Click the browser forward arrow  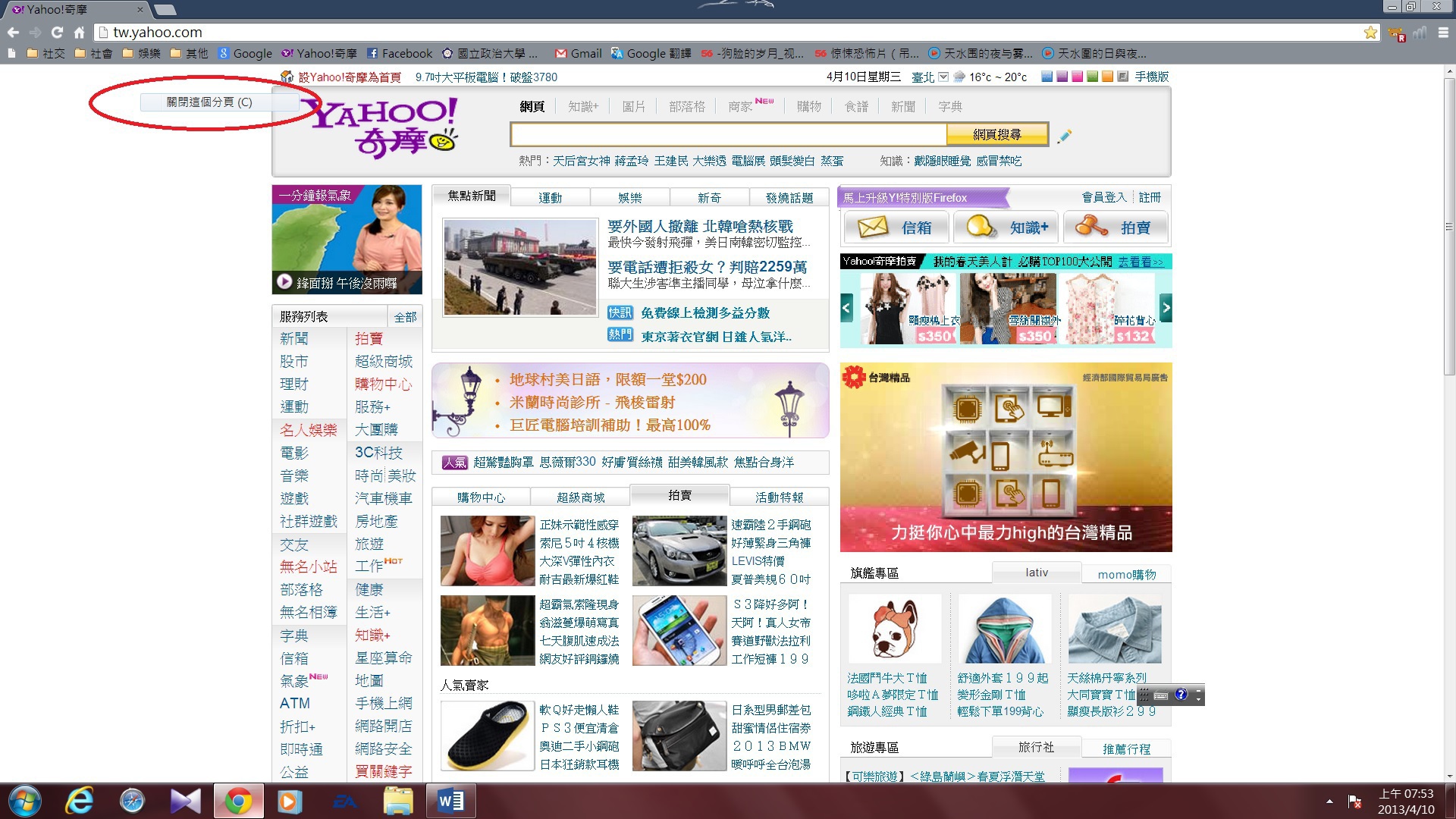(35, 33)
